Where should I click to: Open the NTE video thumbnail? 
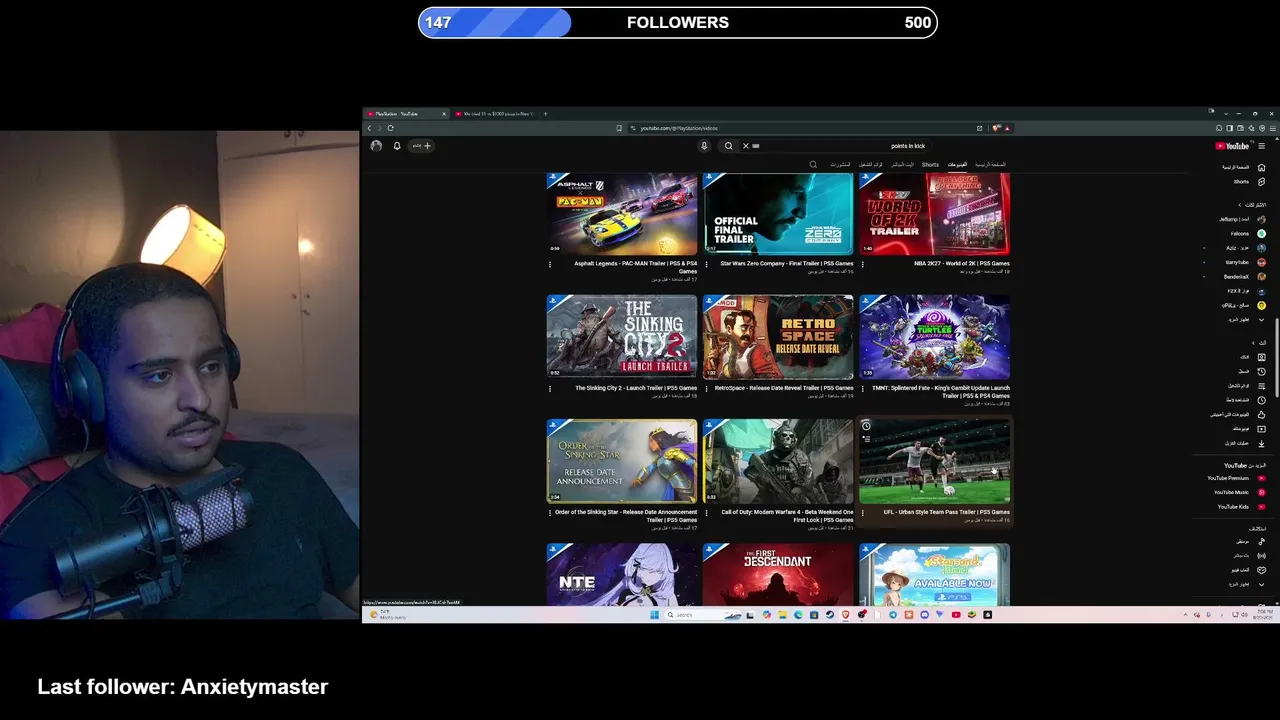click(622, 575)
